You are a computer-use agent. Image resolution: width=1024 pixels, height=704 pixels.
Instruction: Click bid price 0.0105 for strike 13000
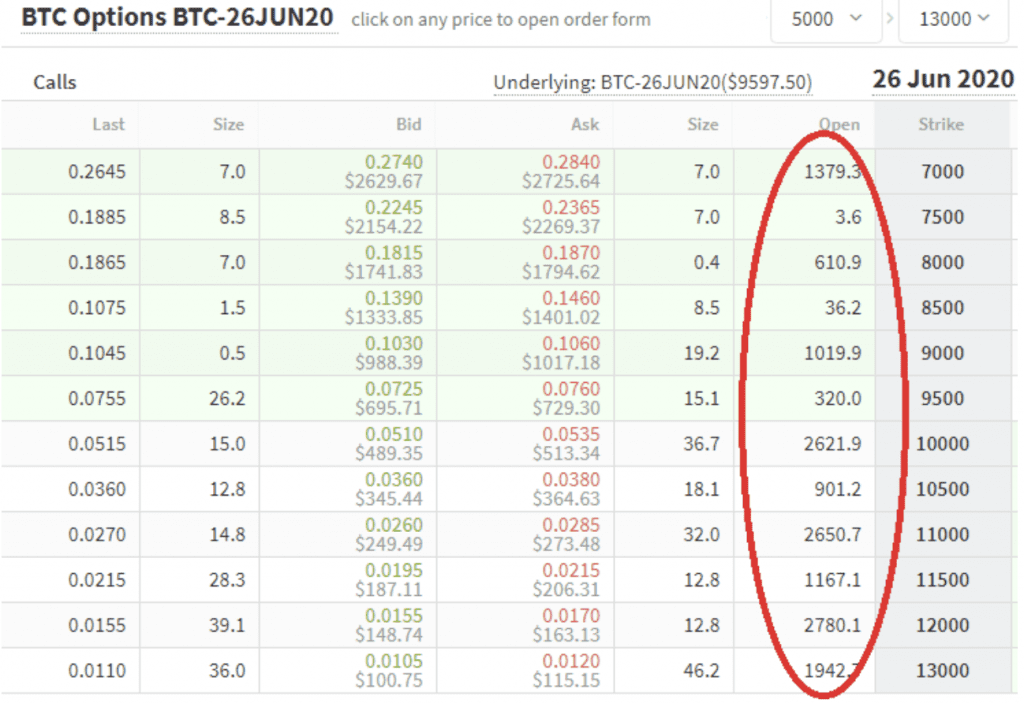point(393,661)
